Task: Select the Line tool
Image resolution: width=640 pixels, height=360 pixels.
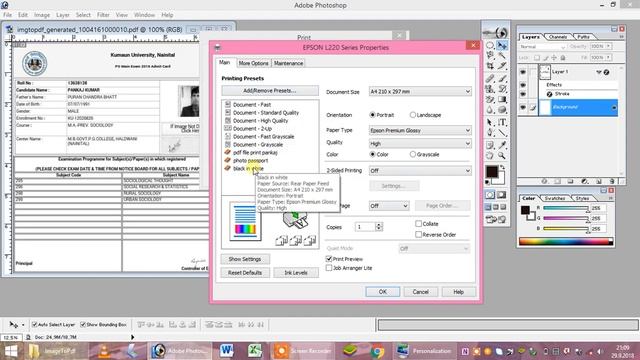Action: (502, 132)
